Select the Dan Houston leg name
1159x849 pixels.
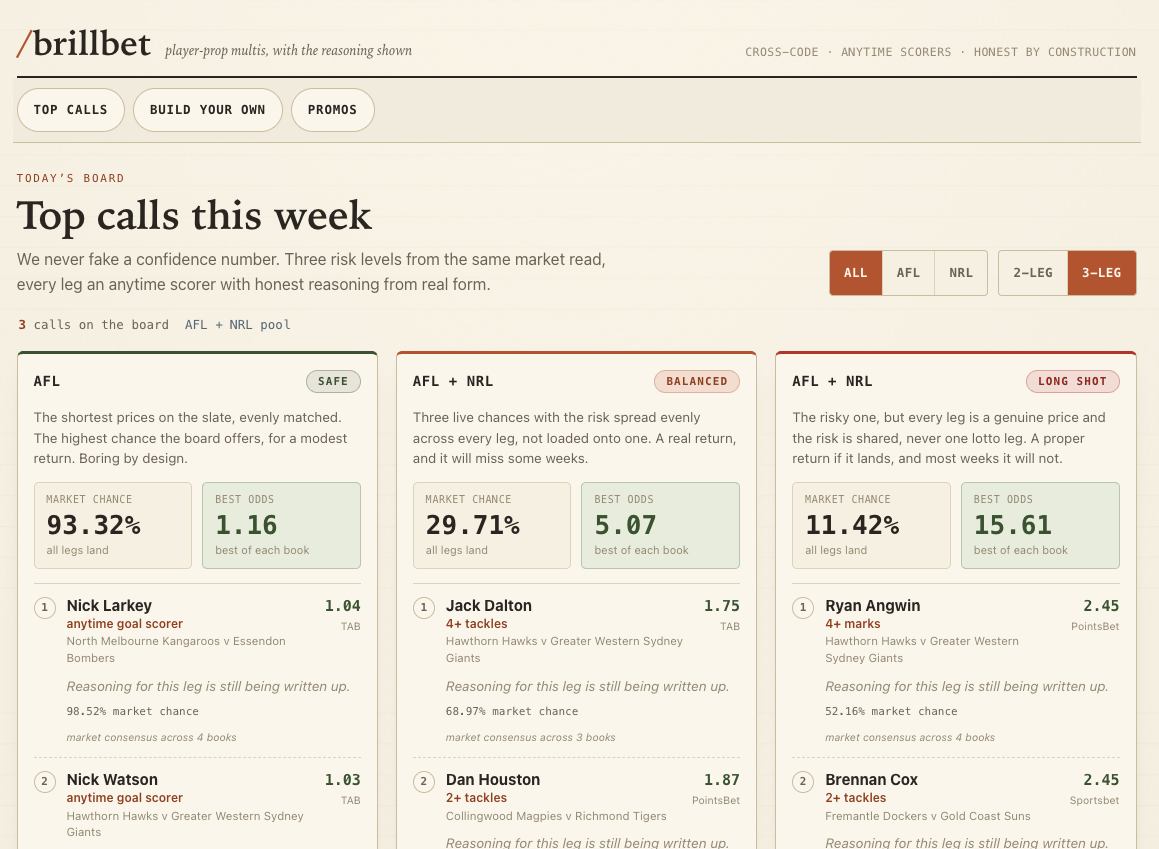(x=492, y=780)
